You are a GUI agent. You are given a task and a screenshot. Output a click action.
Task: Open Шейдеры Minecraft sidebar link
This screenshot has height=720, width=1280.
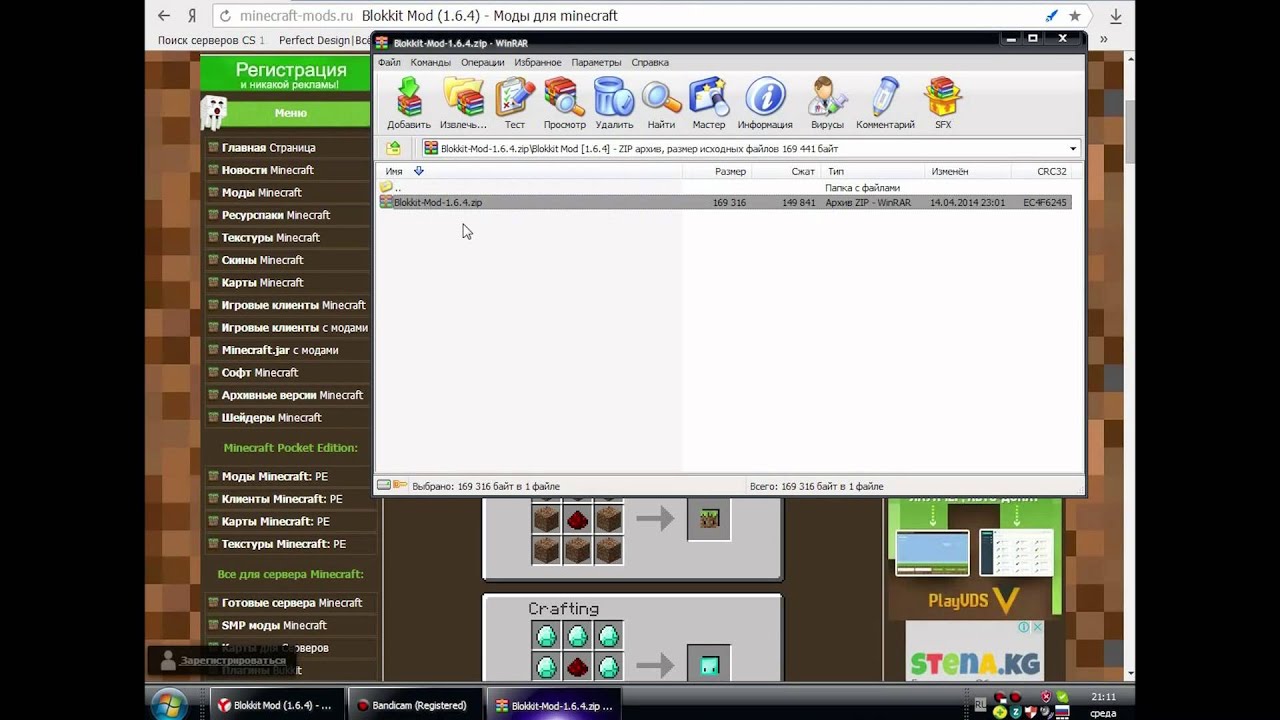point(271,417)
